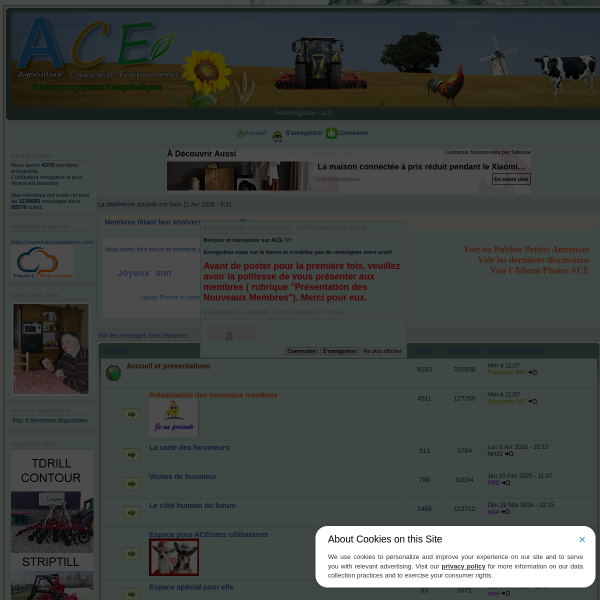This screenshot has width=600, height=600.
Task: Open the Accueil link
Action: click(255, 133)
